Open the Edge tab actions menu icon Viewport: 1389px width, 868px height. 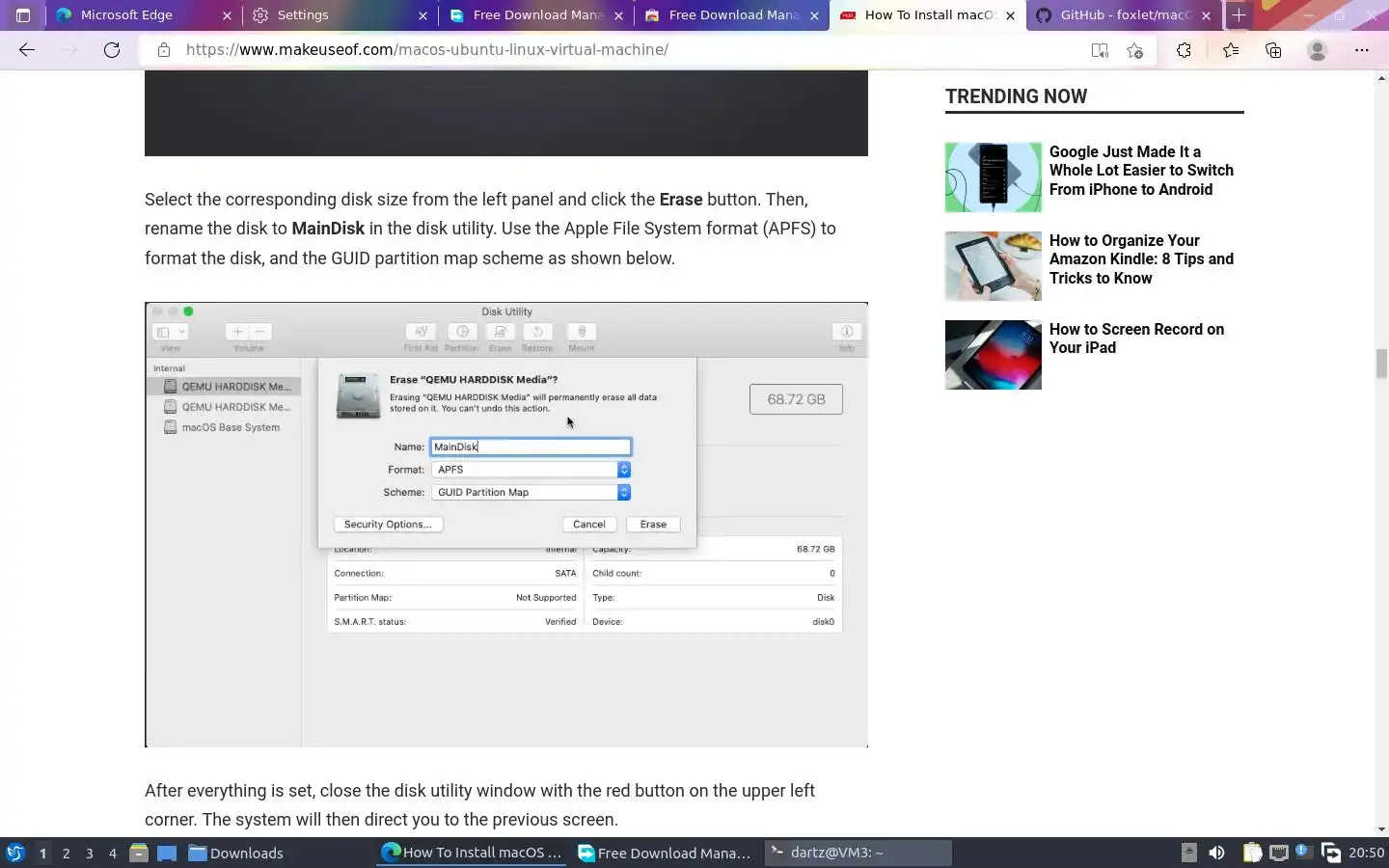point(23,15)
